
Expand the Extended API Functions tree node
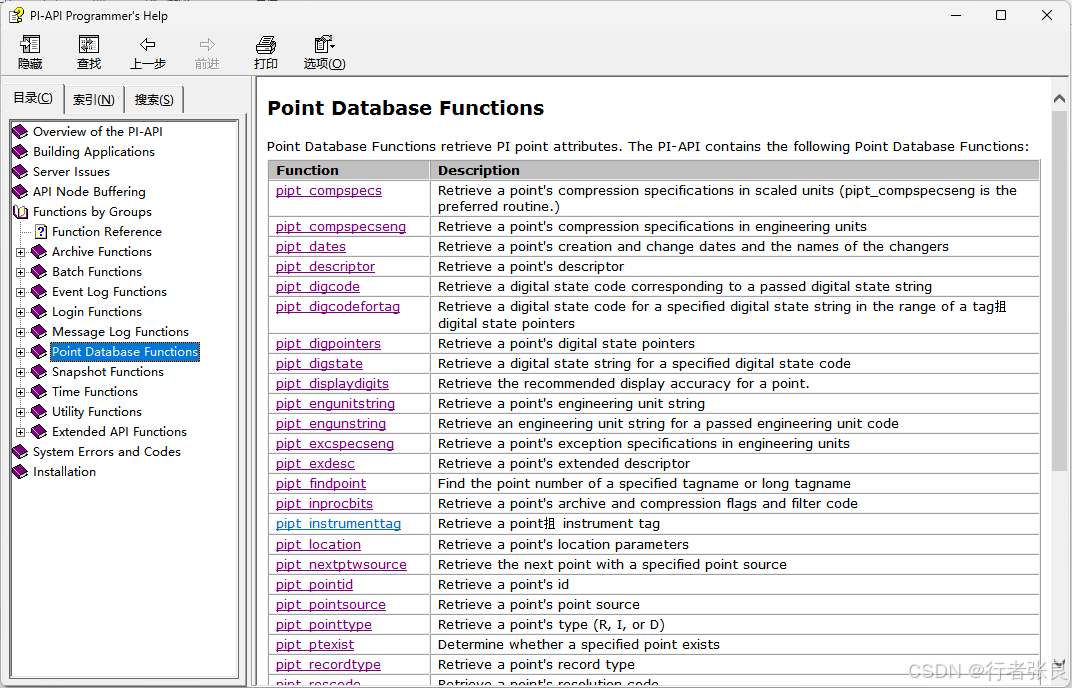[21, 432]
